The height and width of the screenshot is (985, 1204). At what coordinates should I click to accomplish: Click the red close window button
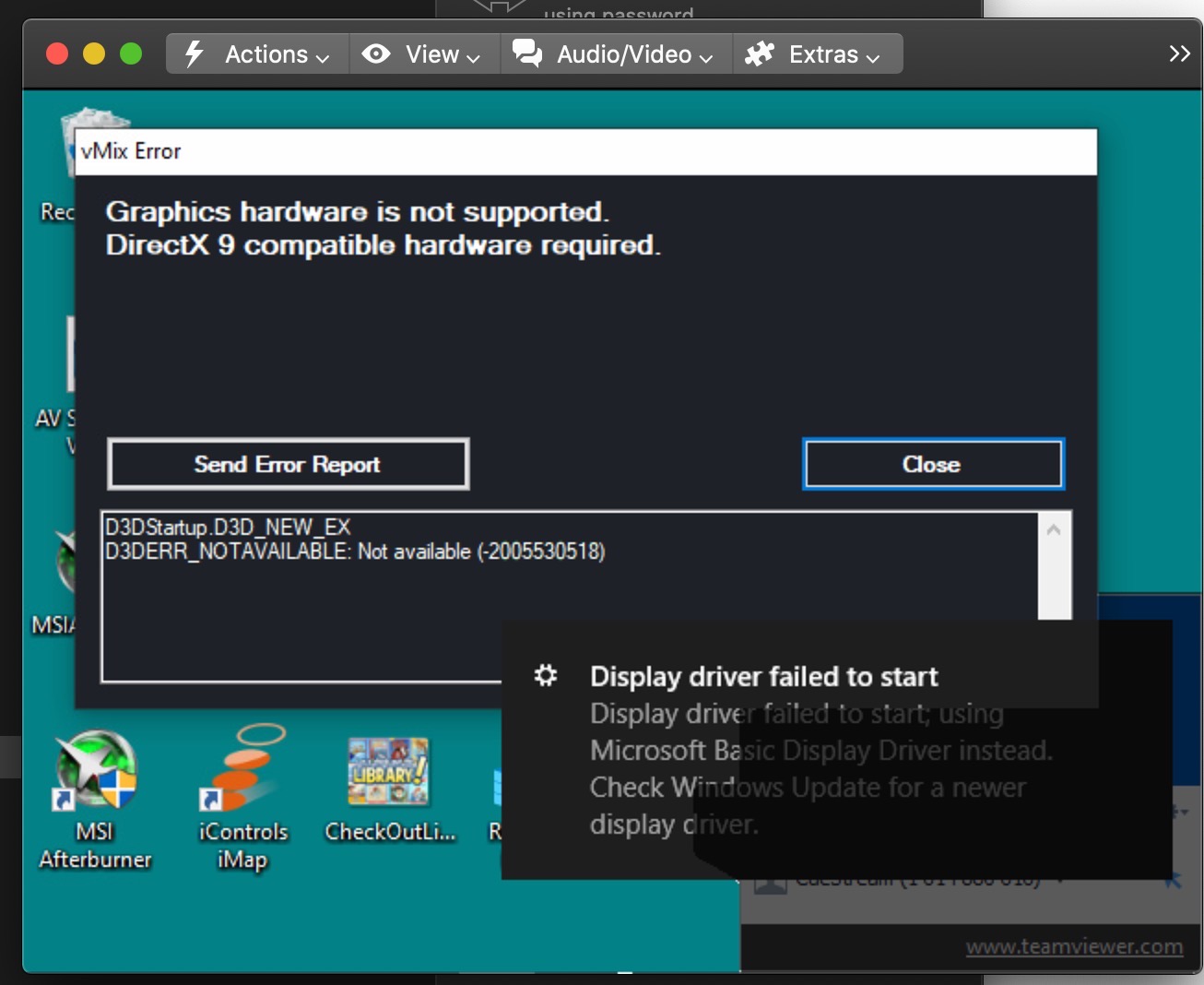pos(57,53)
